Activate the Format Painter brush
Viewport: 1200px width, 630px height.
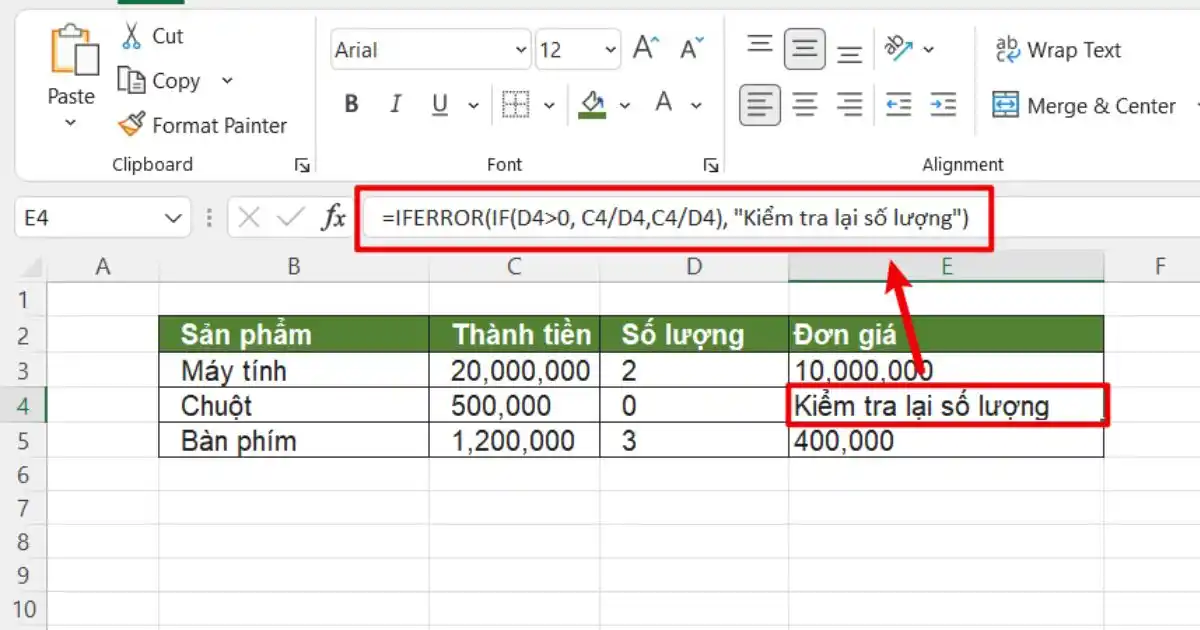pyautogui.click(x=131, y=125)
